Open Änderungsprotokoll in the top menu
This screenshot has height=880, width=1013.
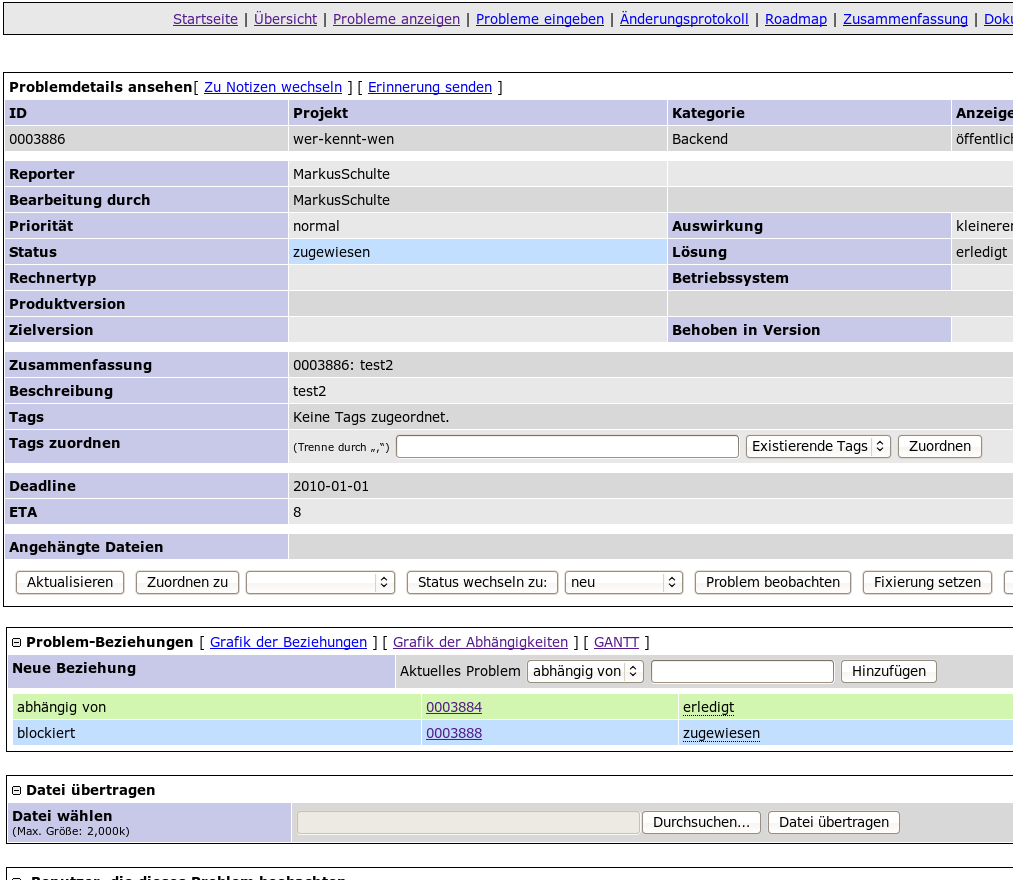tap(684, 19)
